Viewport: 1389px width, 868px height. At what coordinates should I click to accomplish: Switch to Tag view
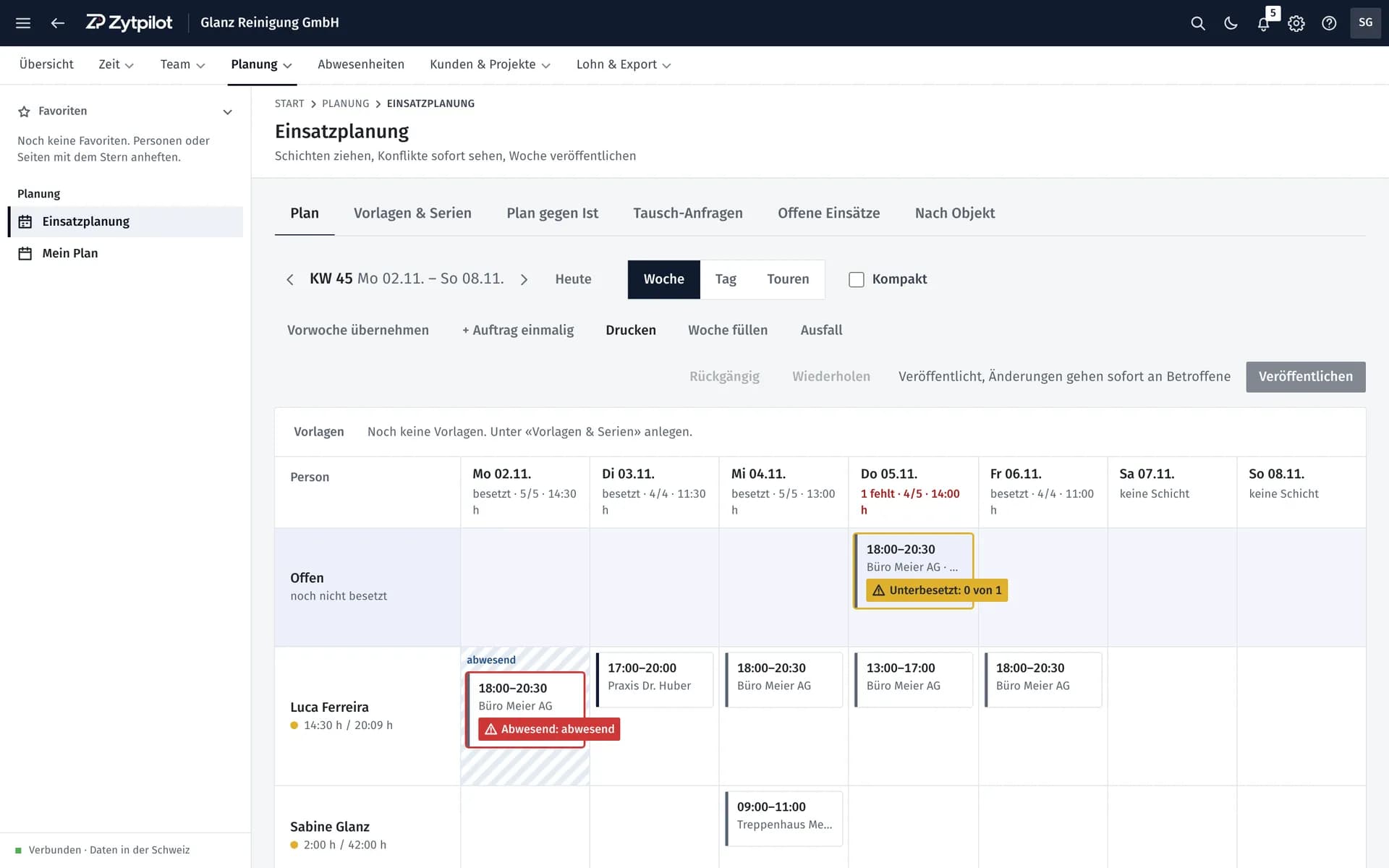click(726, 279)
